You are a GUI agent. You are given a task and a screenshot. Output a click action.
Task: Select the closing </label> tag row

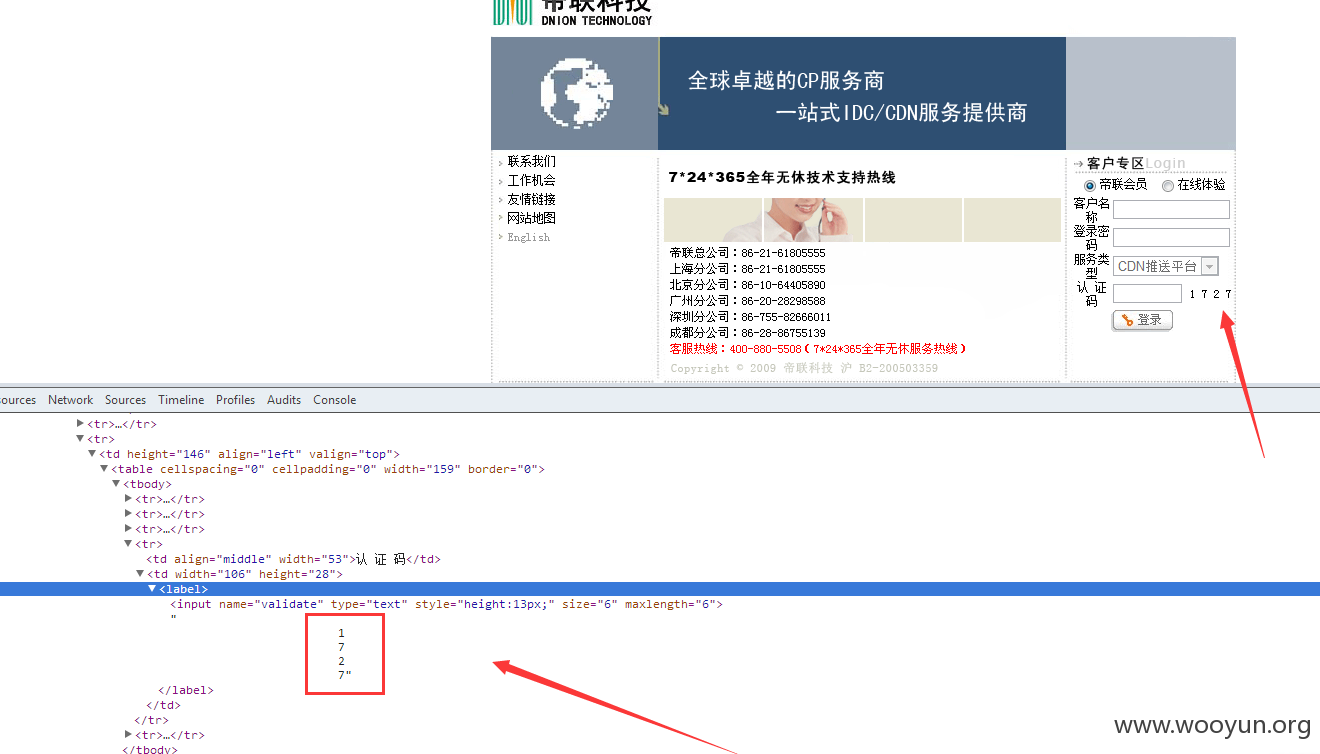click(x=186, y=690)
